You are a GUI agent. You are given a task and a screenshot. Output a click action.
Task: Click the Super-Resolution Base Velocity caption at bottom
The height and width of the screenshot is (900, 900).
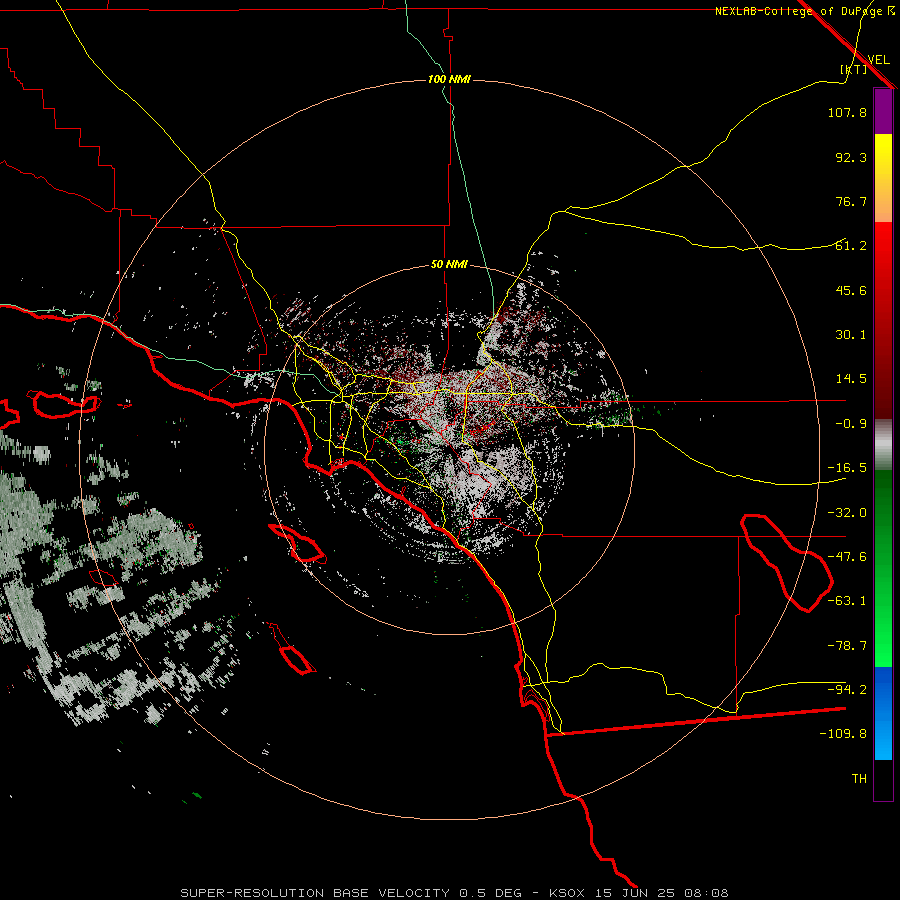455,893
